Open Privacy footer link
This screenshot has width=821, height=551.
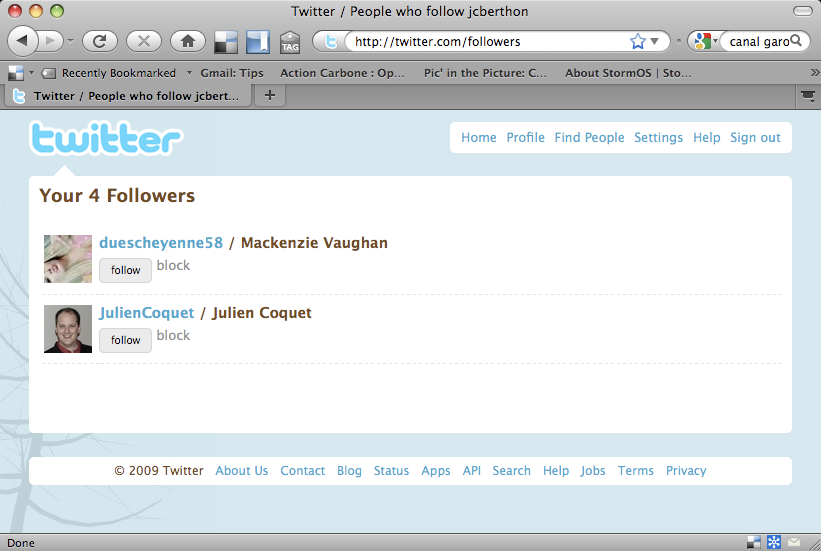click(x=686, y=471)
